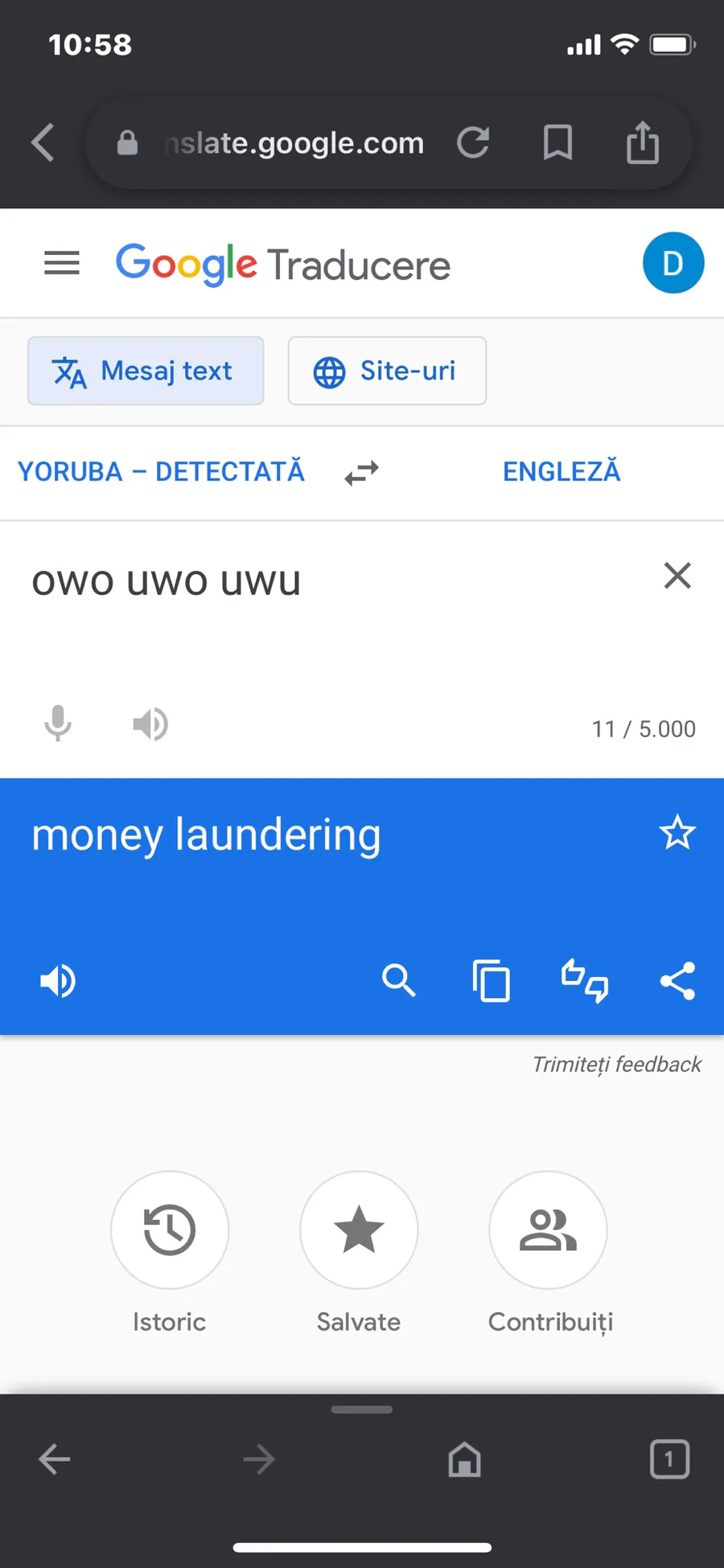Open the account profile avatar D
The width and height of the screenshot is (724, 1568).
pos(673,263)
